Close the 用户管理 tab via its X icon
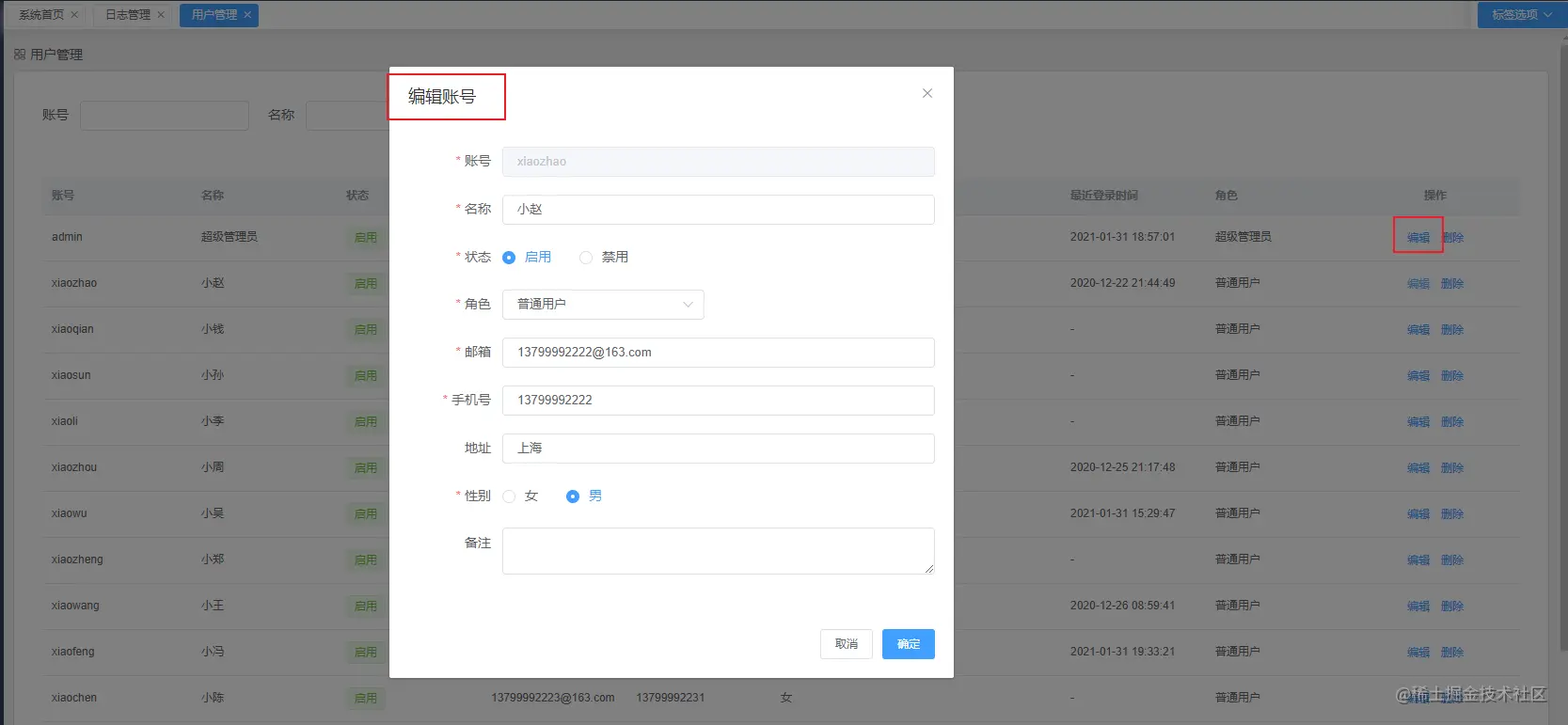 click(247, 15)
